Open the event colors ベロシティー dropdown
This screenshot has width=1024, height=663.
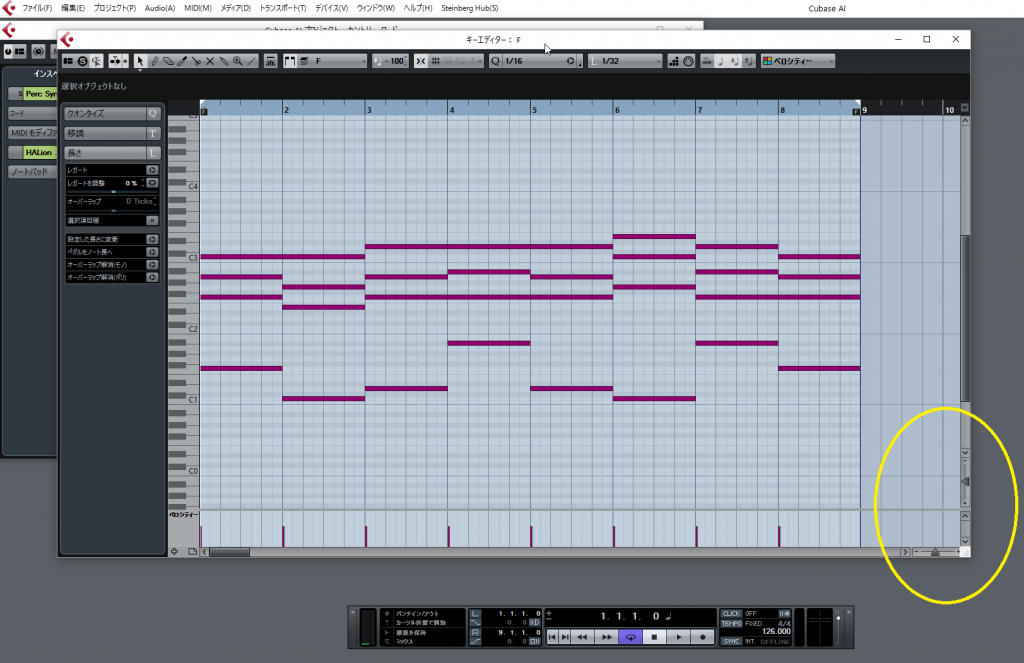(798, 61)
